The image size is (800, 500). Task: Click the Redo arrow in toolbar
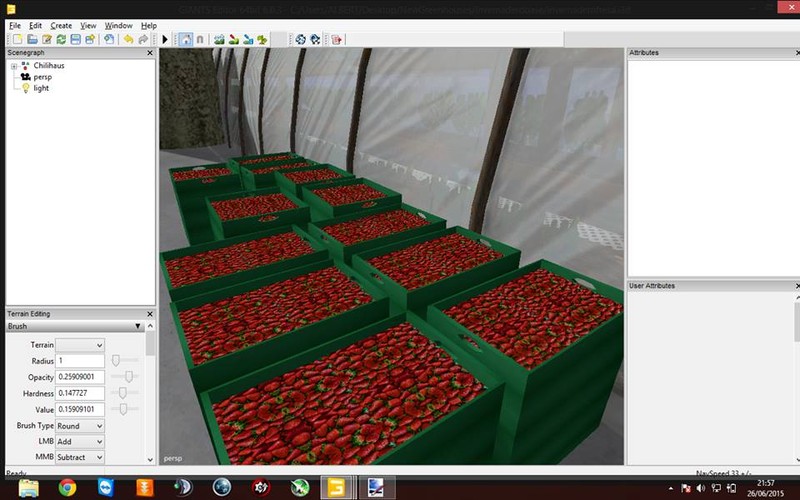coord(143,39)
